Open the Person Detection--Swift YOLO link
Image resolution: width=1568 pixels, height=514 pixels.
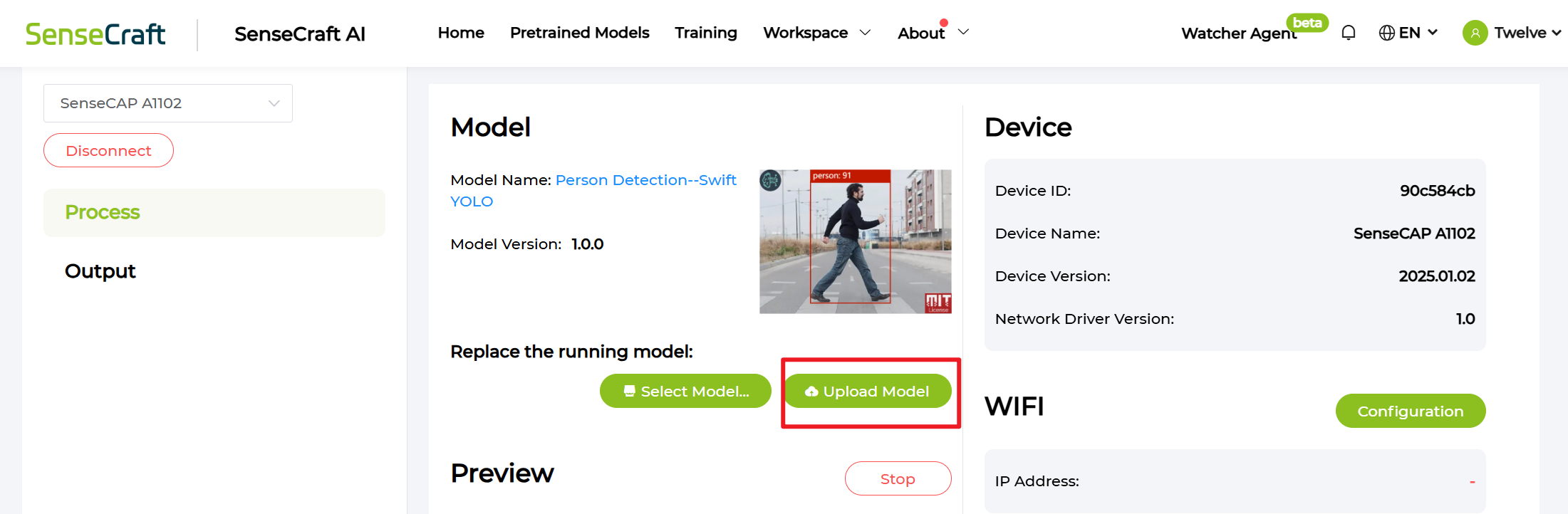[x=645, y=180]
